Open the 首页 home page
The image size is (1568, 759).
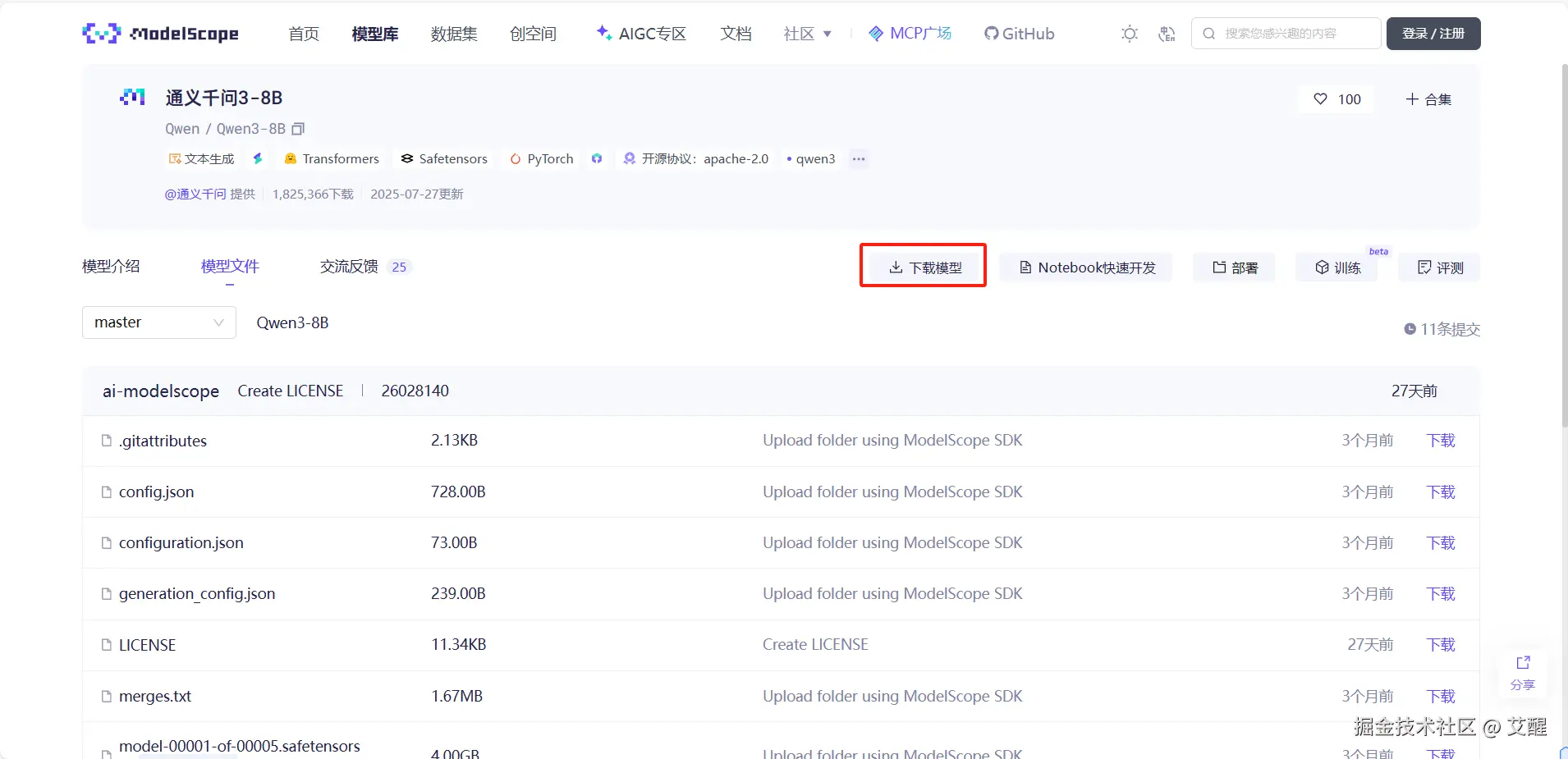click(304, 34)
